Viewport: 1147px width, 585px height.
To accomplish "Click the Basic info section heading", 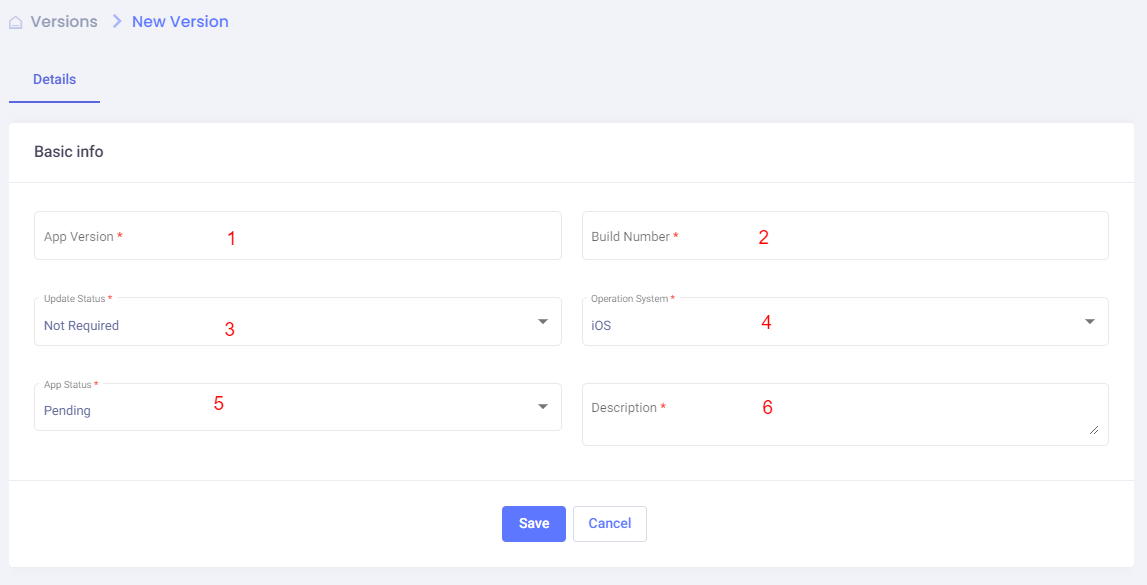I will click(69, 152).
